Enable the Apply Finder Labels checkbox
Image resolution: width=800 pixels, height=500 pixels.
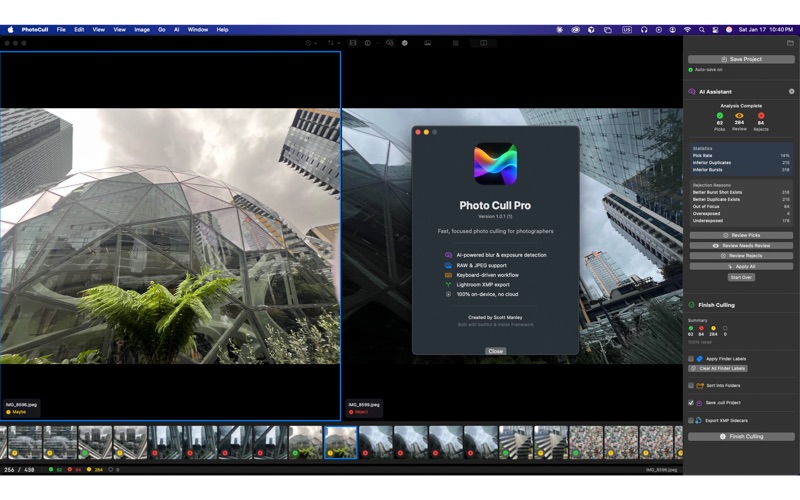691,359
